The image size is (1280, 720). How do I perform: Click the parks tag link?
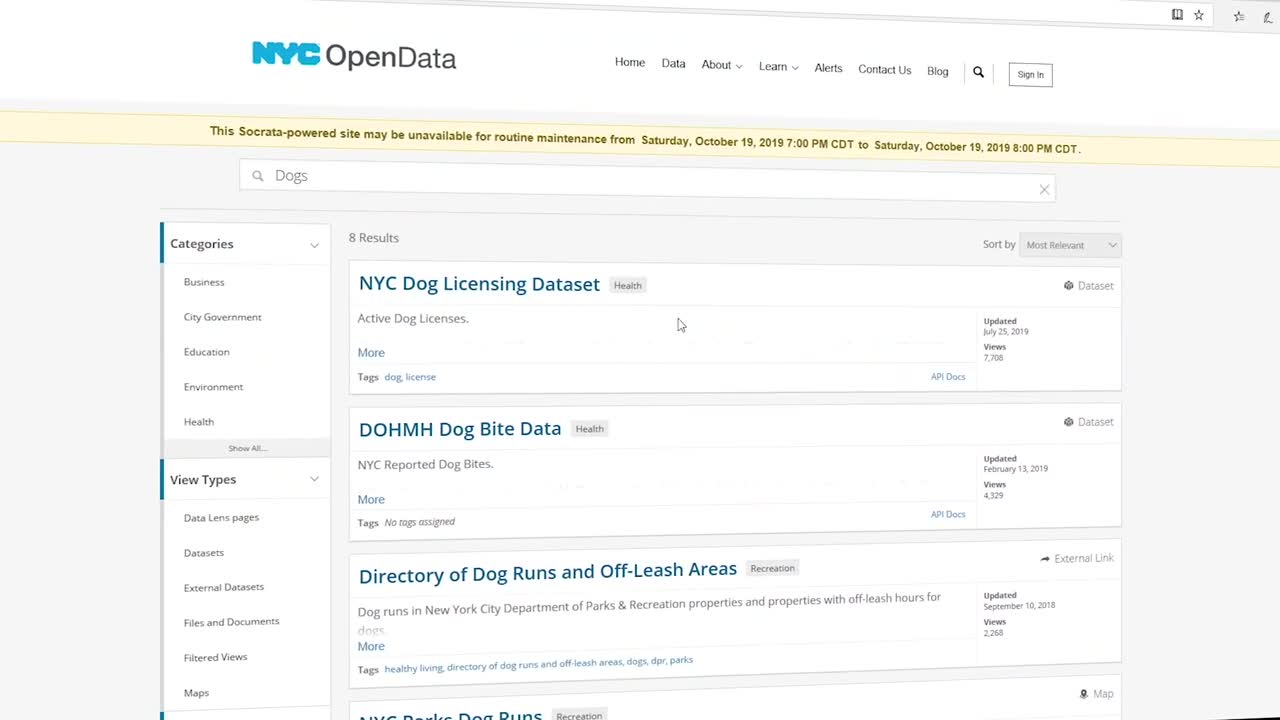[x=681, y=660]
